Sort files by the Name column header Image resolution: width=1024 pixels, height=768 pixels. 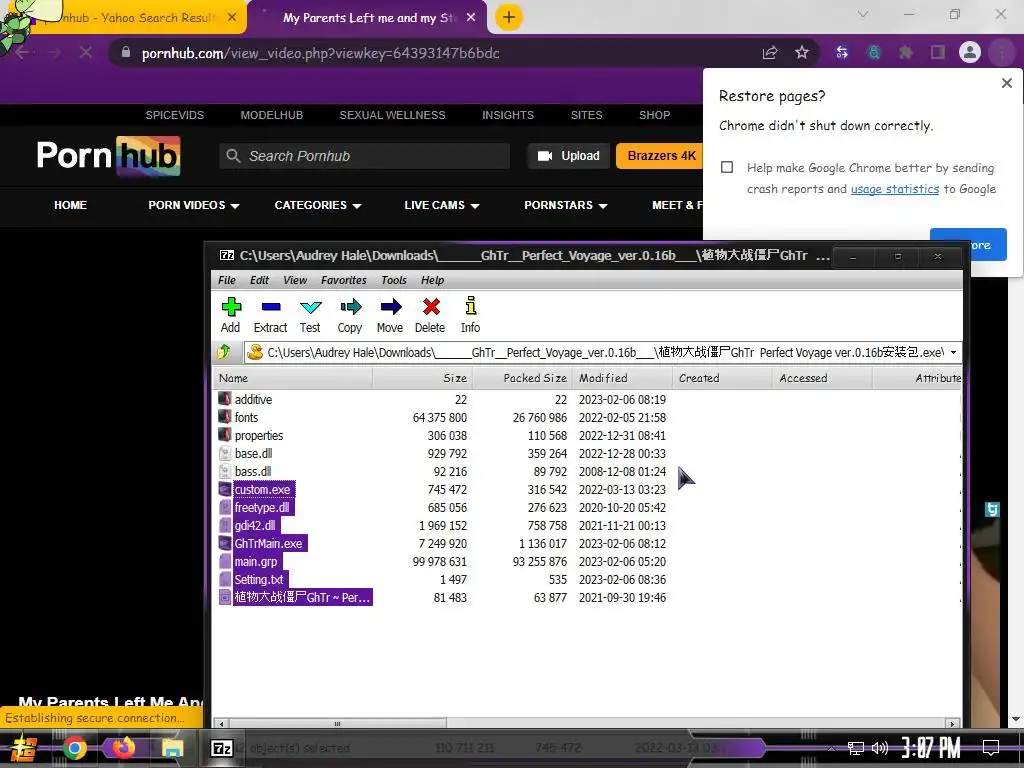click(293, 378)
